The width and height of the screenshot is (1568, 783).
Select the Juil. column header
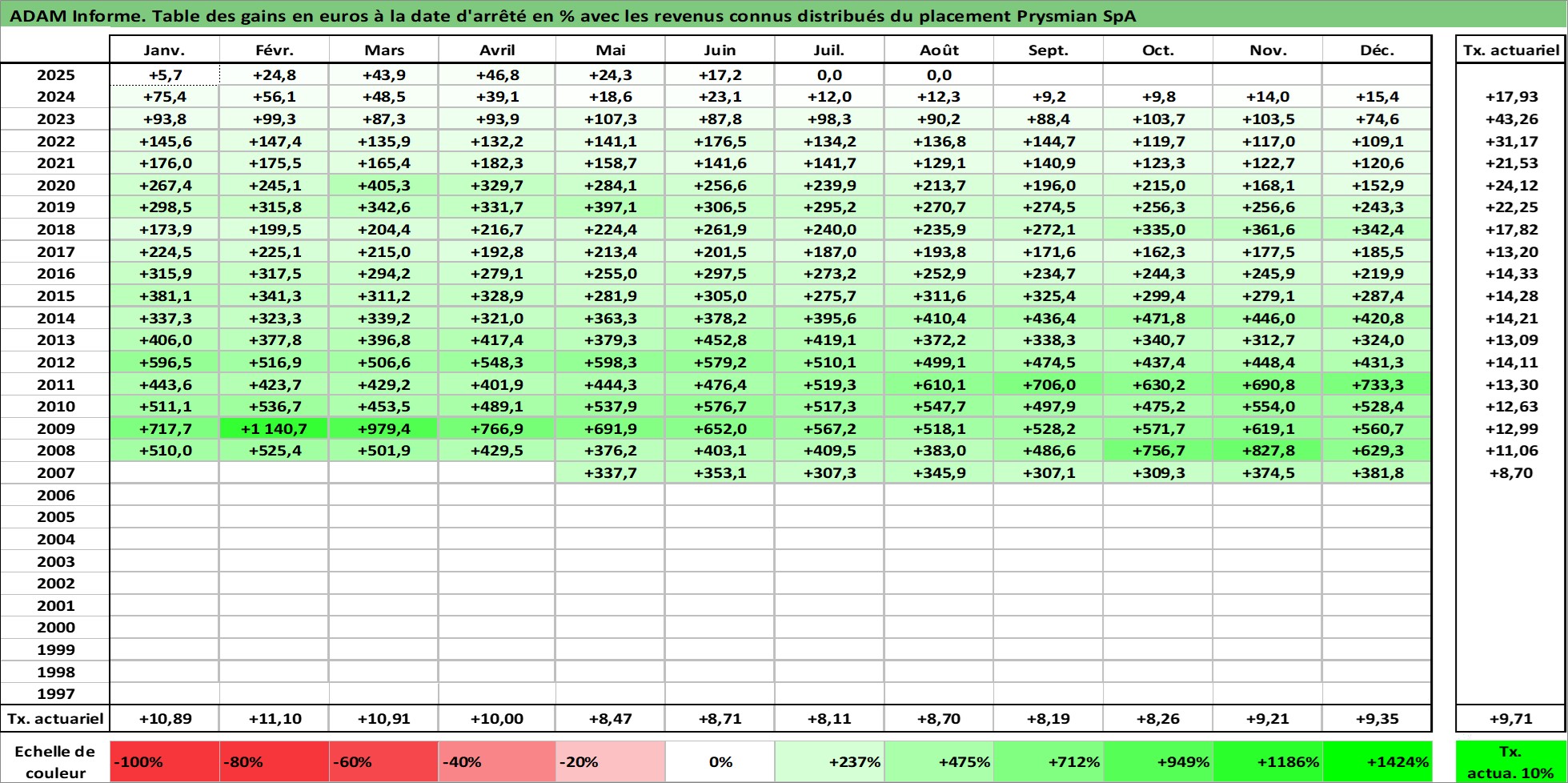(x=829, y=50)
